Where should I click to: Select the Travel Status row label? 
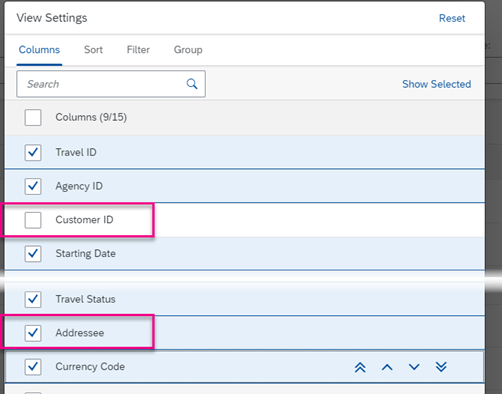(85, 299)
